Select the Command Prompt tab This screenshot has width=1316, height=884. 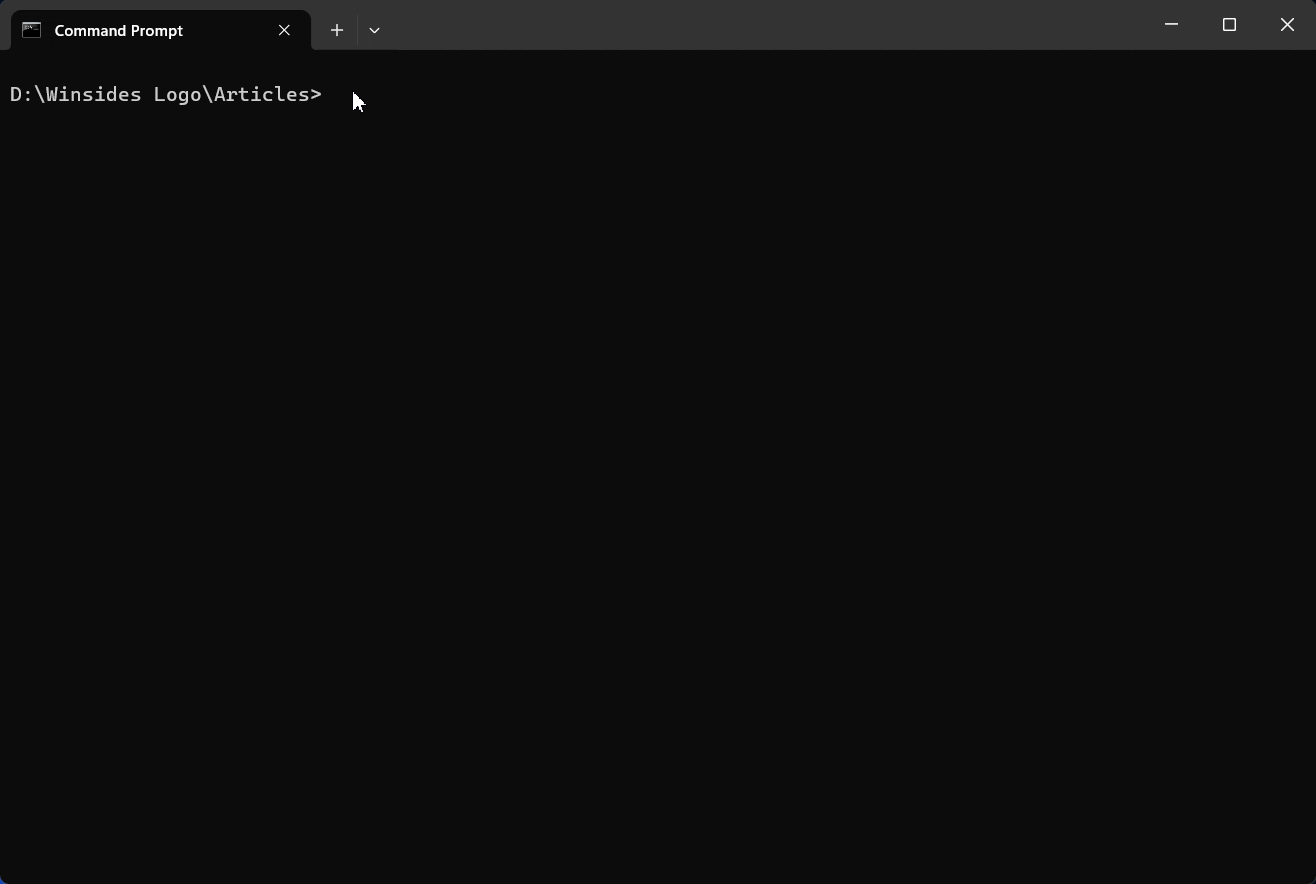pyautogui.click(x=161, y=30)
